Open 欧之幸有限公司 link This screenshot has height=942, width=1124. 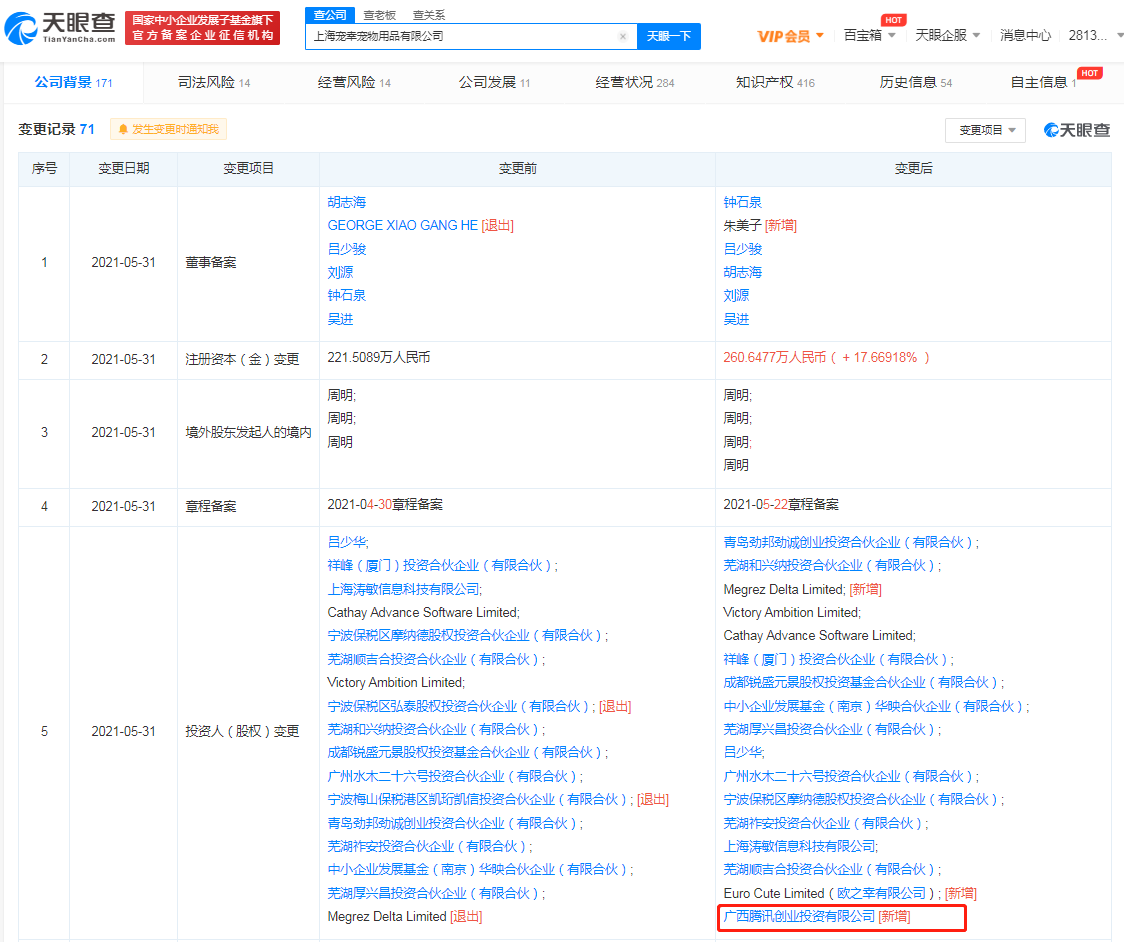[x=882, y=893]
